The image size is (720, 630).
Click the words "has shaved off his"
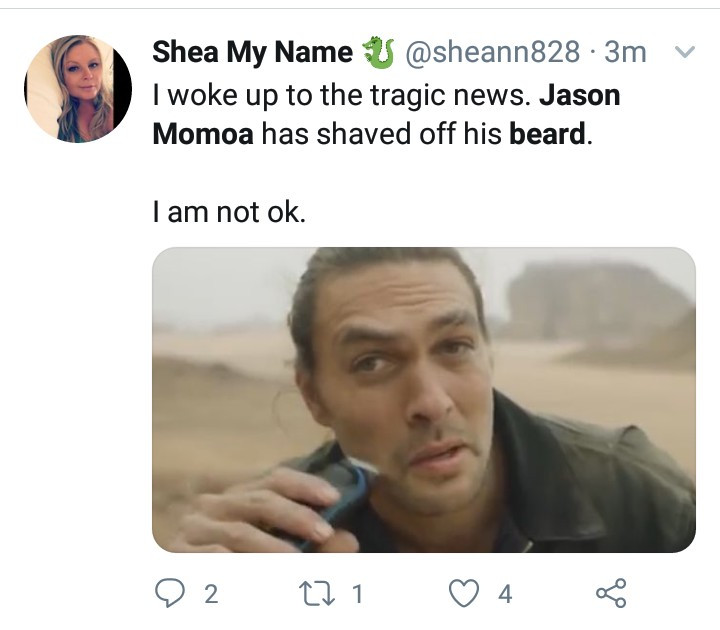pyautogui.click(x=383, y=134)
